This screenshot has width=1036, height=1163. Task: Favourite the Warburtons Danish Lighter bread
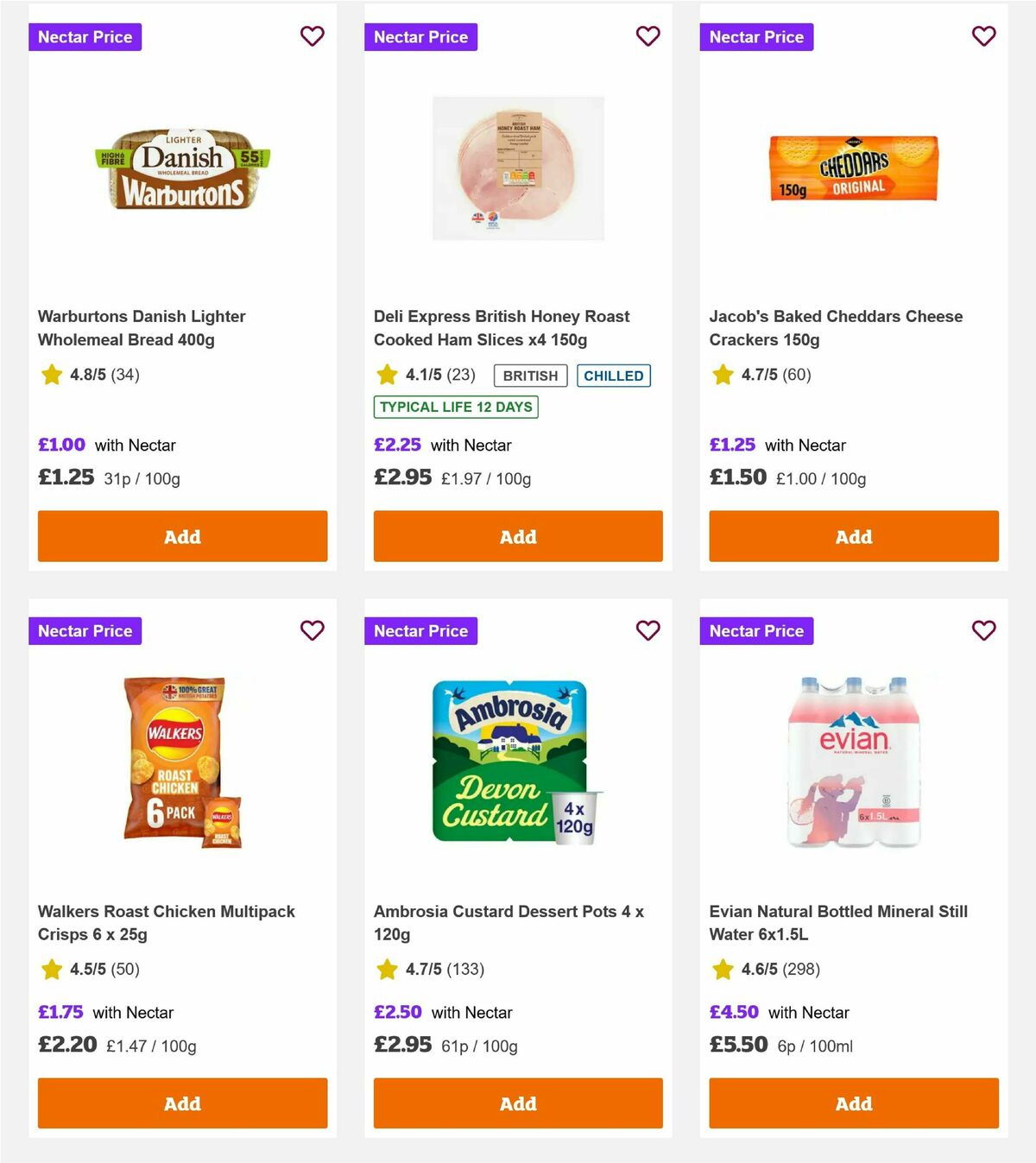click(313, 37)
